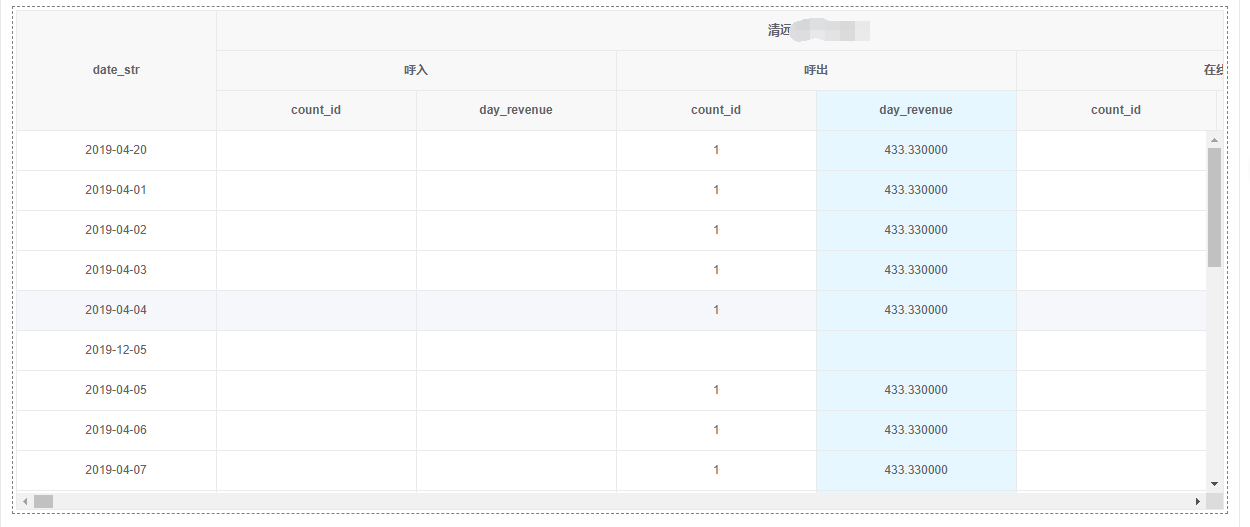Image resolution: width=1250 pixels, height=527 pixels.
Task: Click 433.330000 in the 2019-04-01 row
Action: coord(916,190)
